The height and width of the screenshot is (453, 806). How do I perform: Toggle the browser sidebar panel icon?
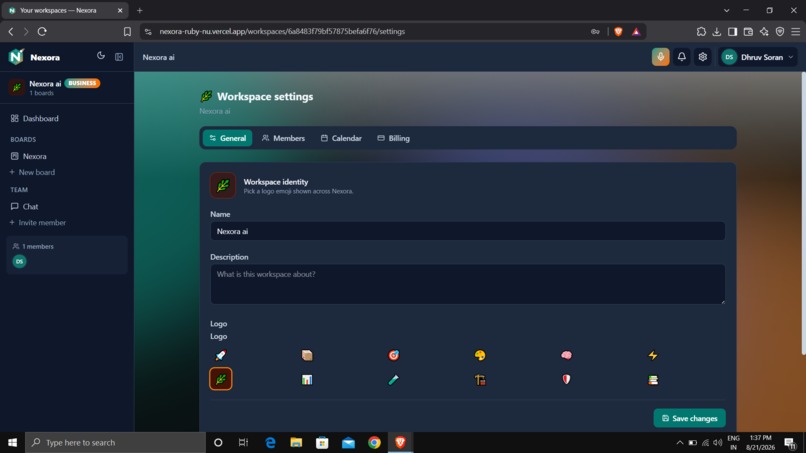click(732, 31)
